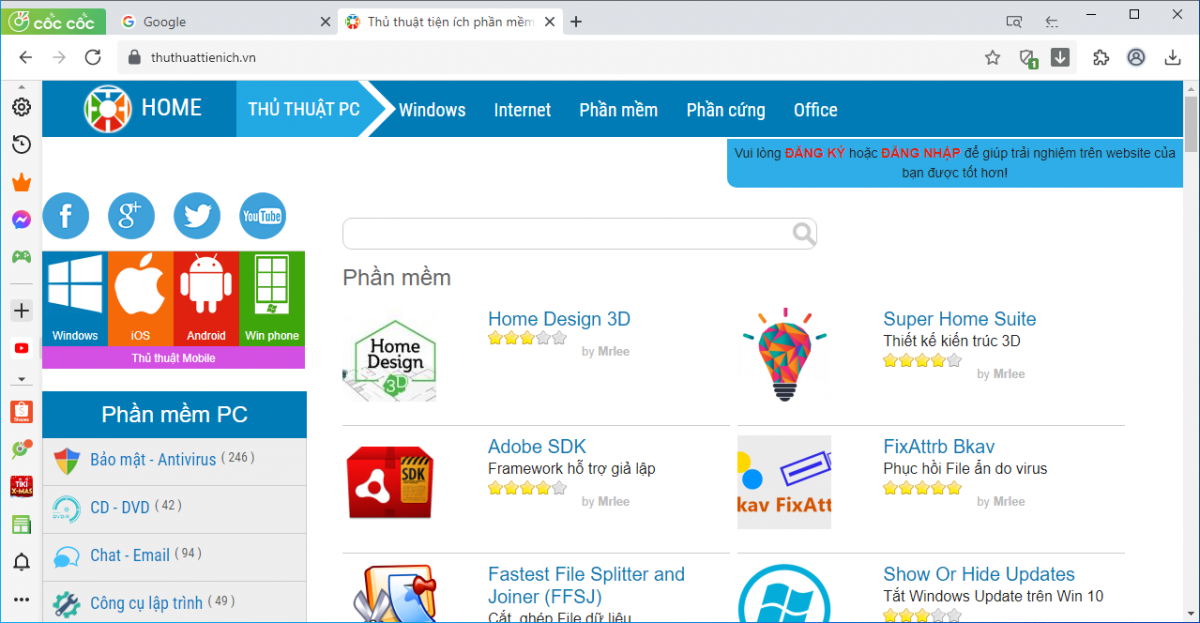The image size is (1200, 623).
Task: Open Cốc Cốc sidebar settings gear
Action: (21, 107)
